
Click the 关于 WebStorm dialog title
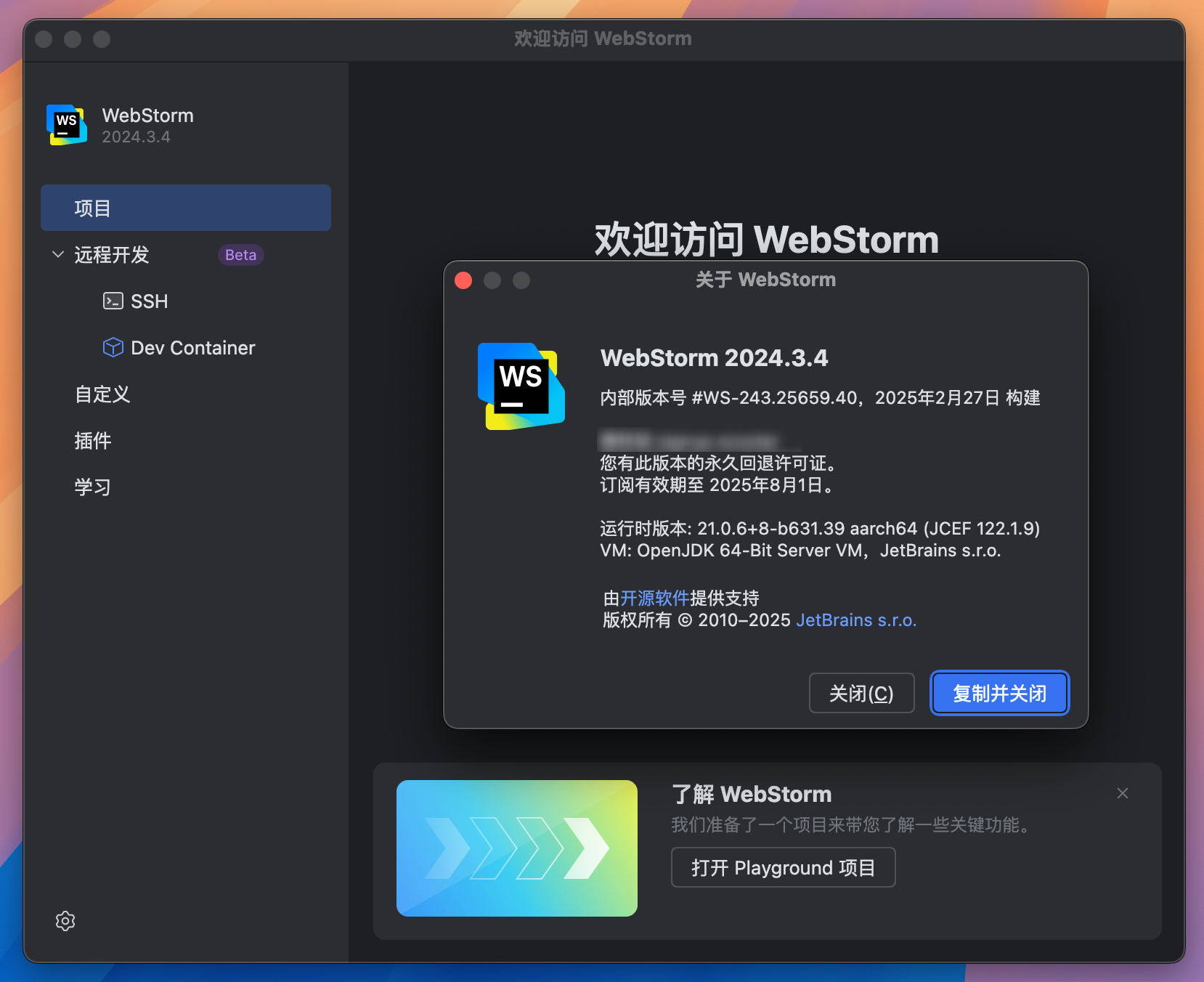tap(765, 280)
